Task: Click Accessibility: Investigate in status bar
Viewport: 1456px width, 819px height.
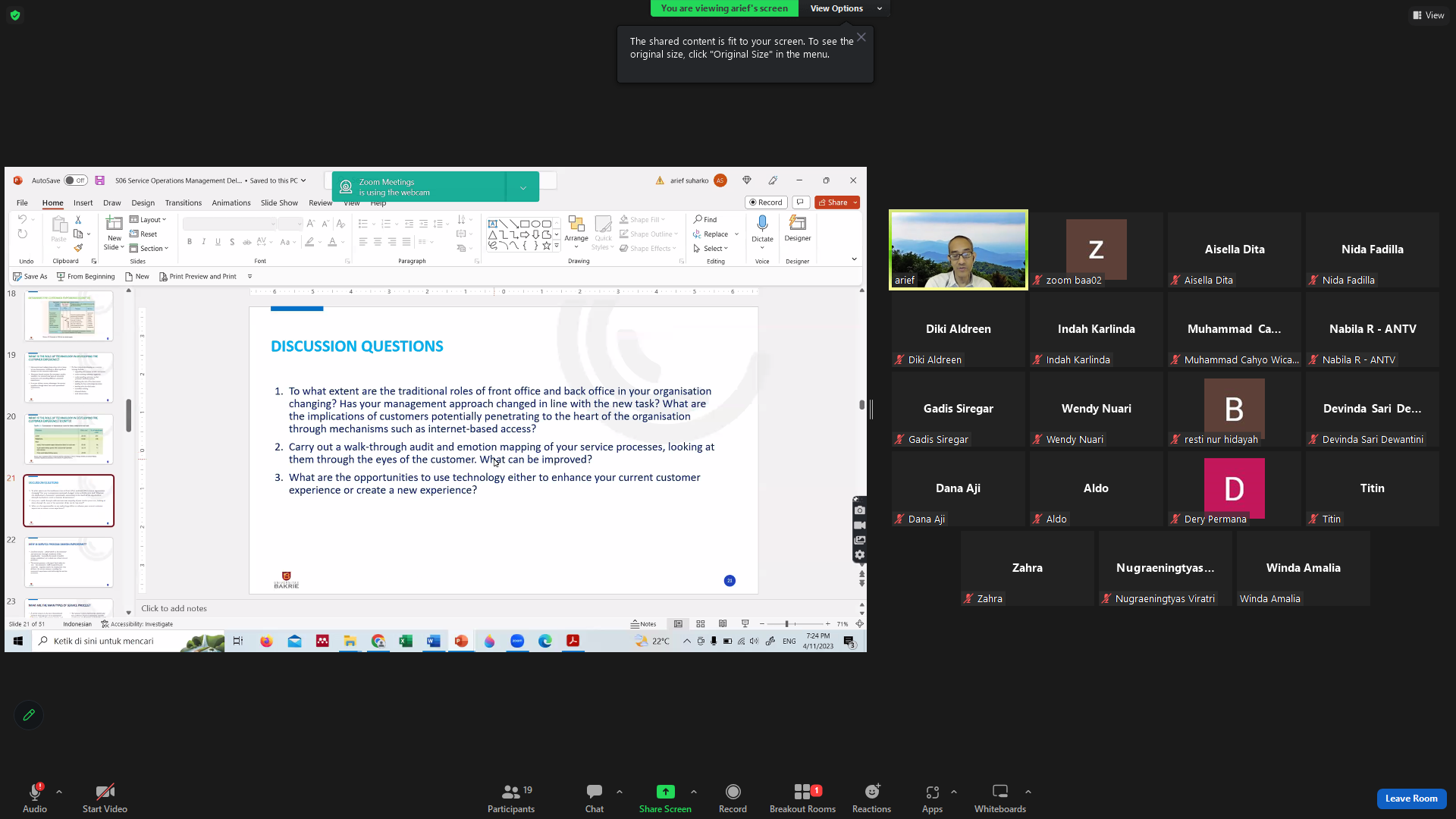Action: point(137,624)
